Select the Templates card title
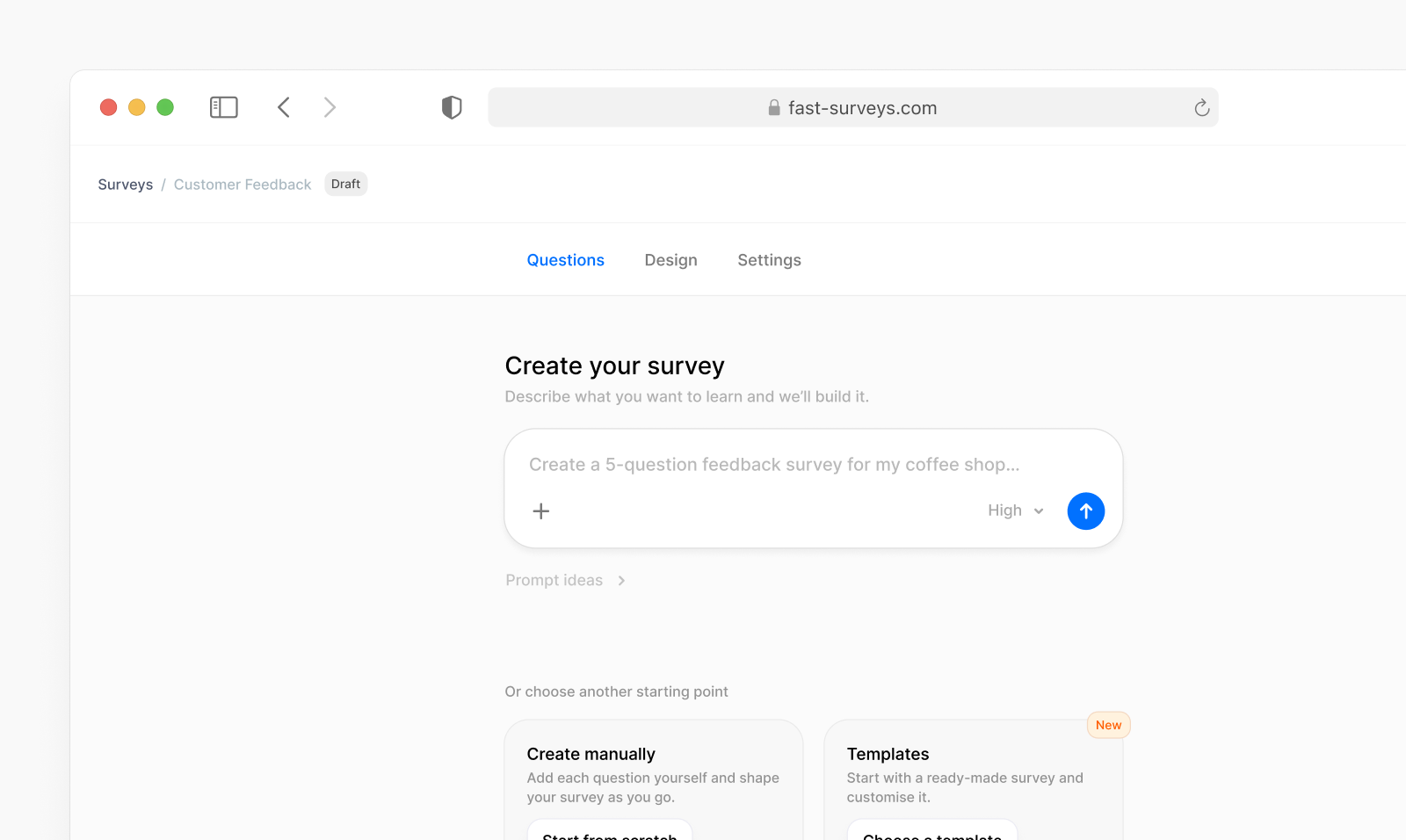This screenshot has height=840, width=1406. click(x=888, y=754)
